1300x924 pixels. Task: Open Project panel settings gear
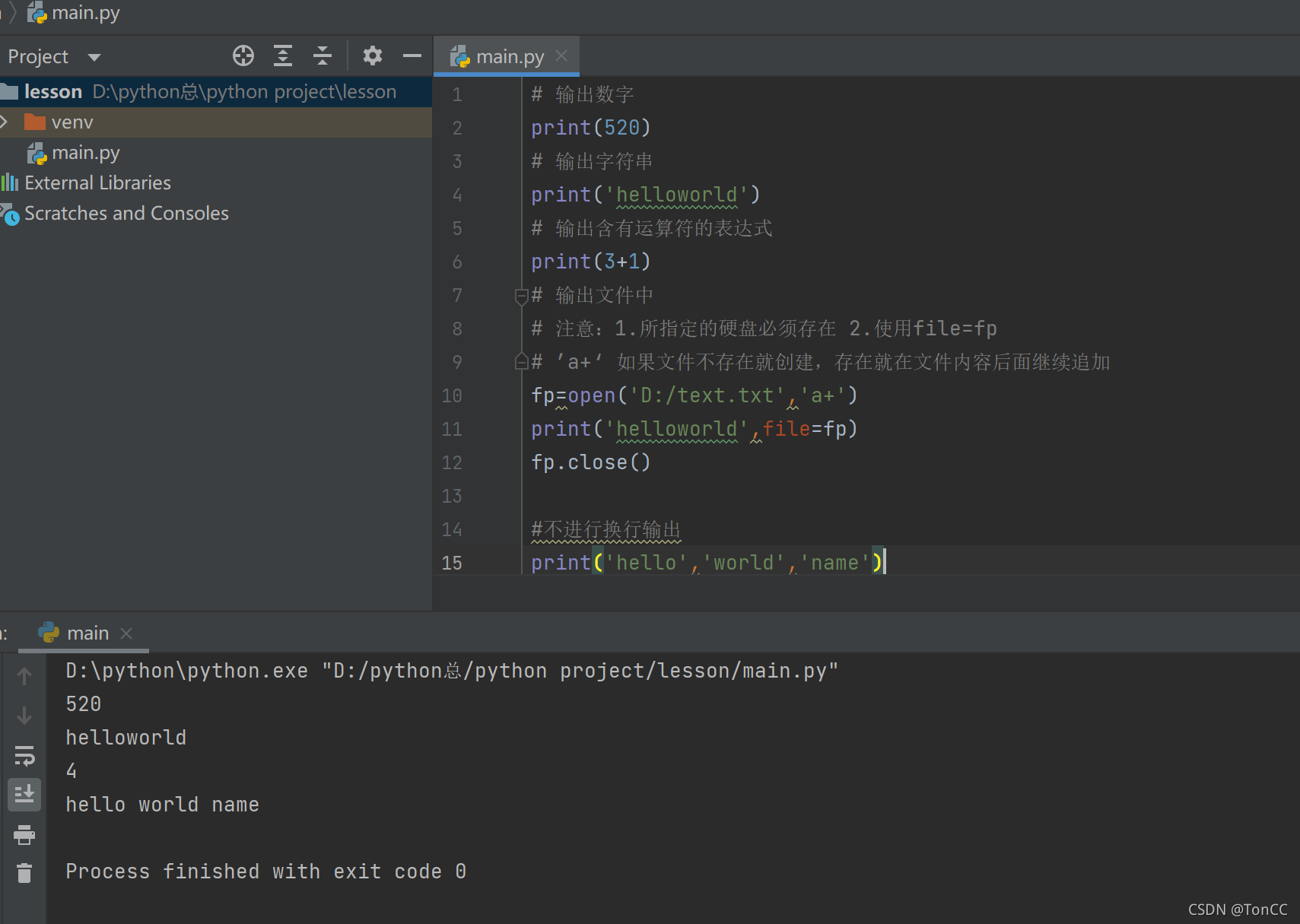[373, 56]
